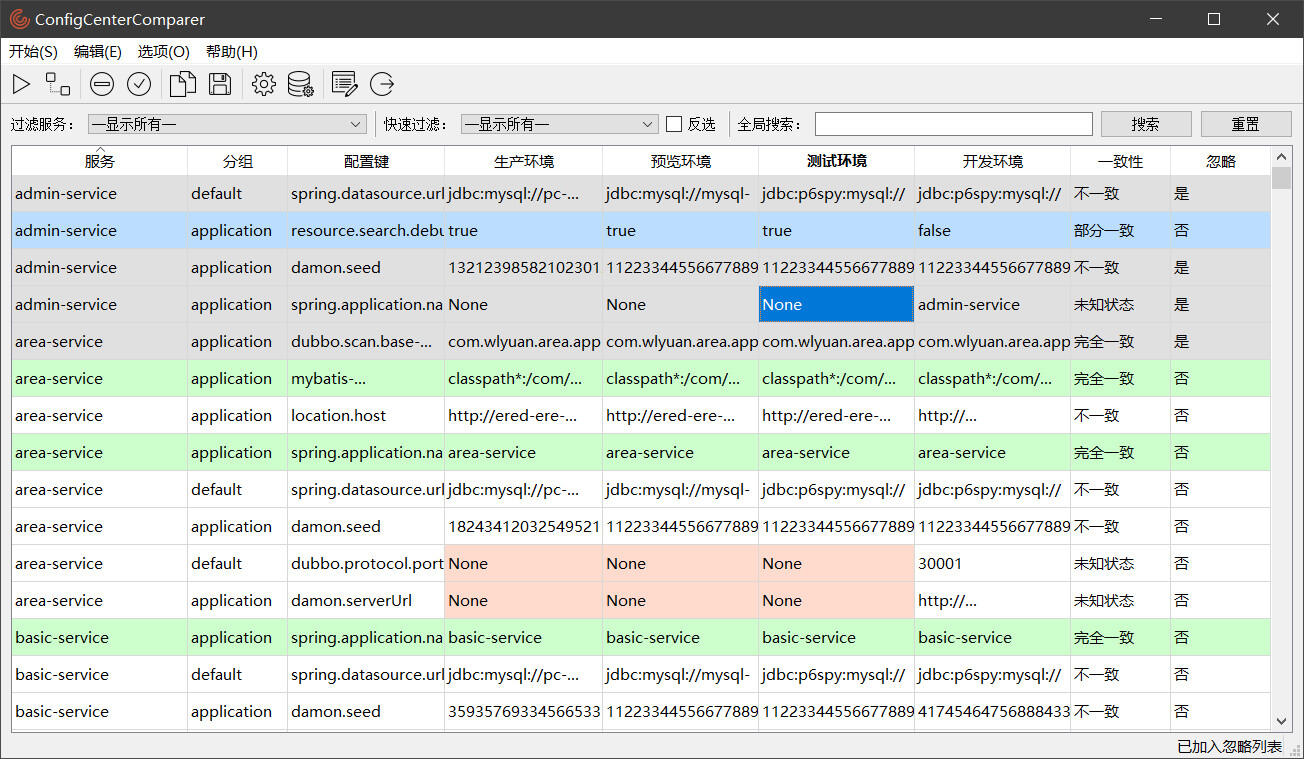Screen dimensions: 1304x759
Task: Sort by the 服务 column header
Action: coord(99,161)
